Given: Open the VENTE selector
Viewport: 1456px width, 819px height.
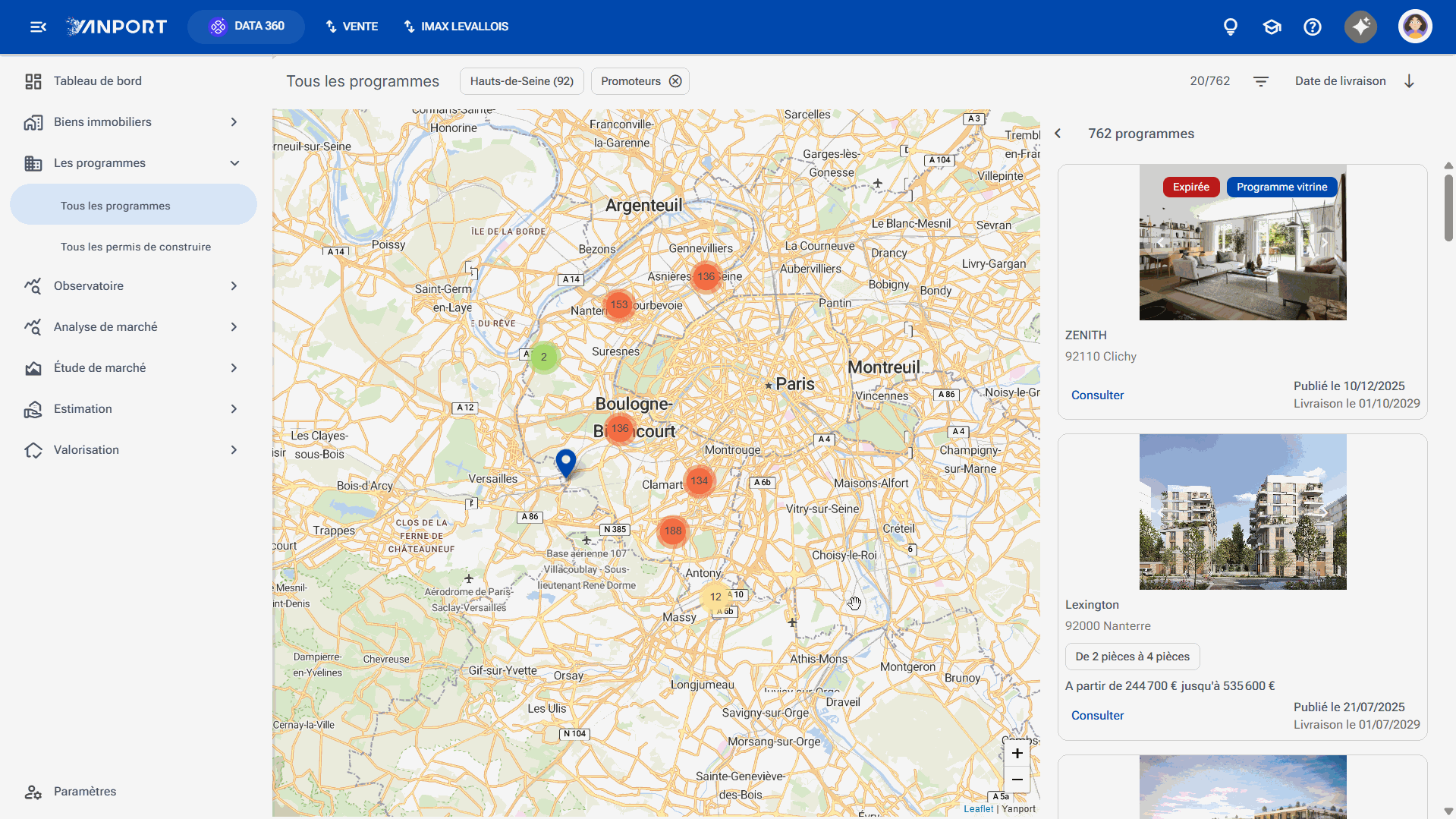Looking at the screenshot, I should coord(351,27).
